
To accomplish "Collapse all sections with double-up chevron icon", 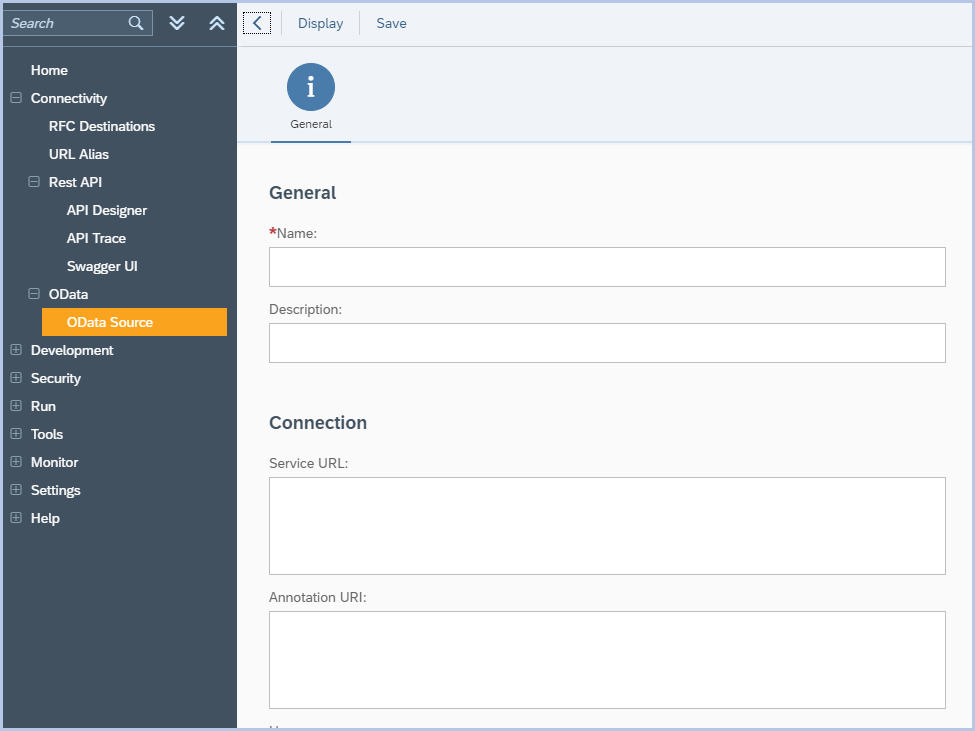I will [217, 22].
